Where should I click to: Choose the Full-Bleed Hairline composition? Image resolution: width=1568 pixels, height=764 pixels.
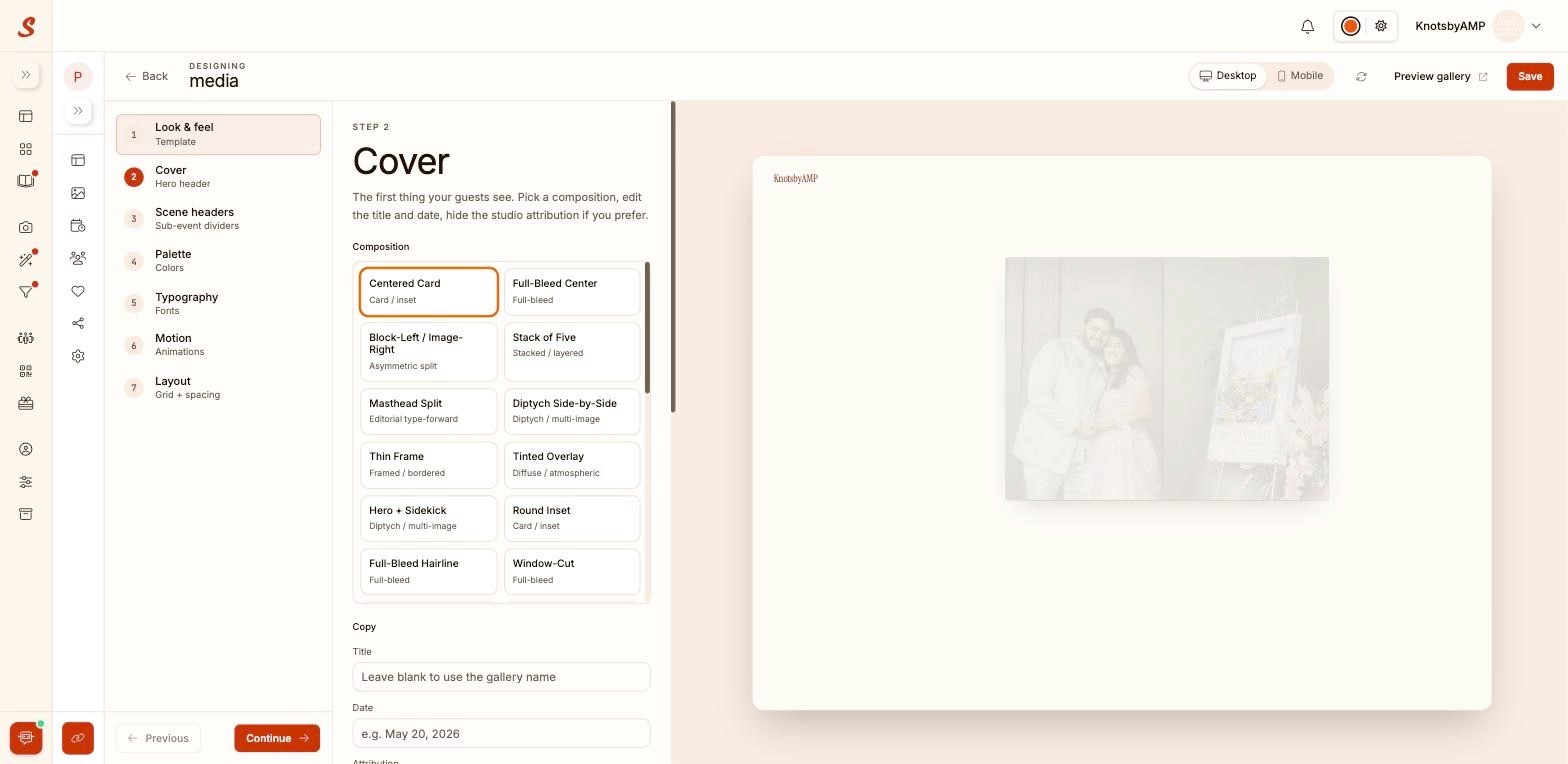(x=428, y=571)
